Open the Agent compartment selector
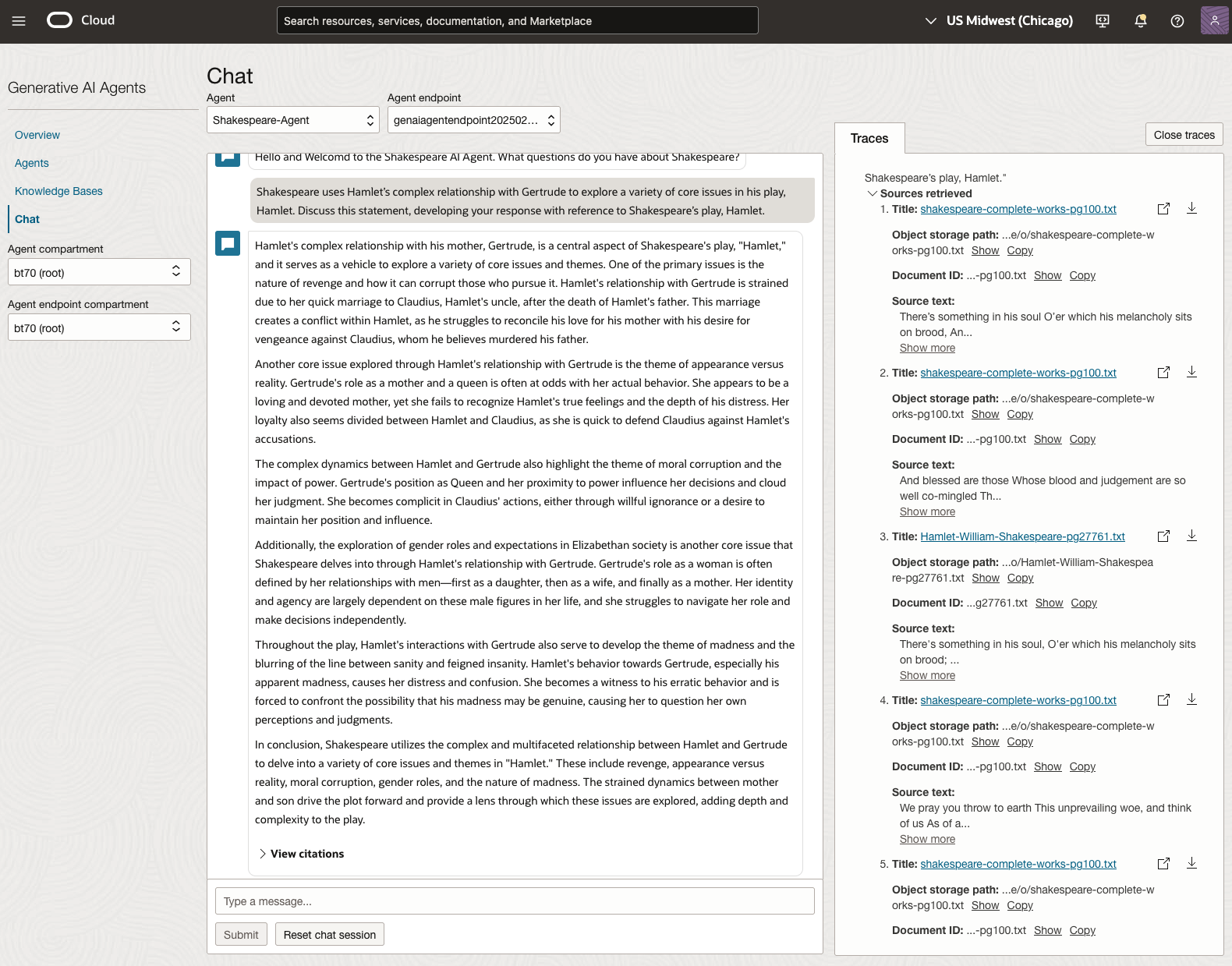The height and width of the screenshot is (966, 1232). [99, 273]
